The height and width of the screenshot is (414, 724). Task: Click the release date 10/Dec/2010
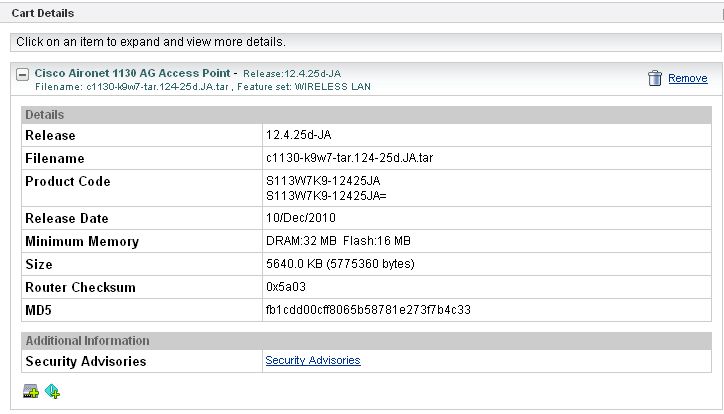(x=300, y=218)
